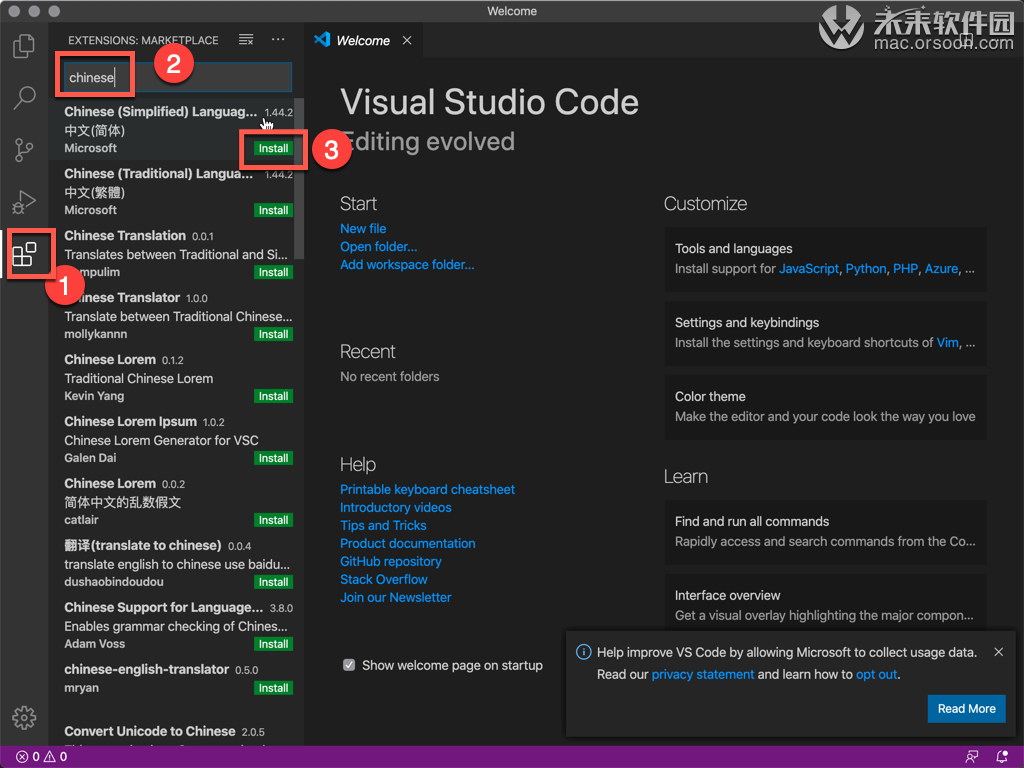The height and width of the screenshot is (768, 1024).
Task: Open the Extensions view icon
Action: pos(24,254)
